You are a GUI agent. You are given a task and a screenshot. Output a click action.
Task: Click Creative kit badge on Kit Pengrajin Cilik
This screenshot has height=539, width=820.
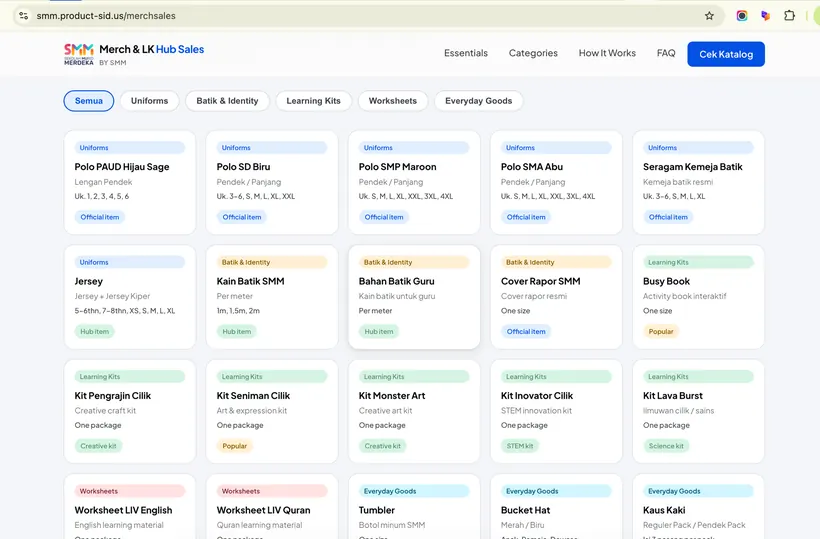point(98,446)
